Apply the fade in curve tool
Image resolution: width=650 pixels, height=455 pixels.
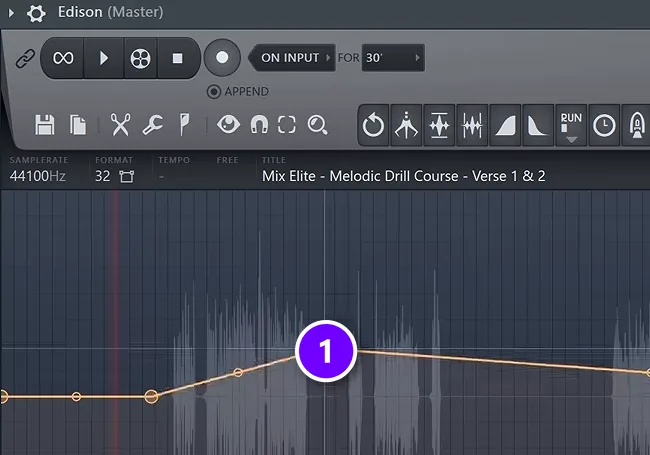click(505, 126)
